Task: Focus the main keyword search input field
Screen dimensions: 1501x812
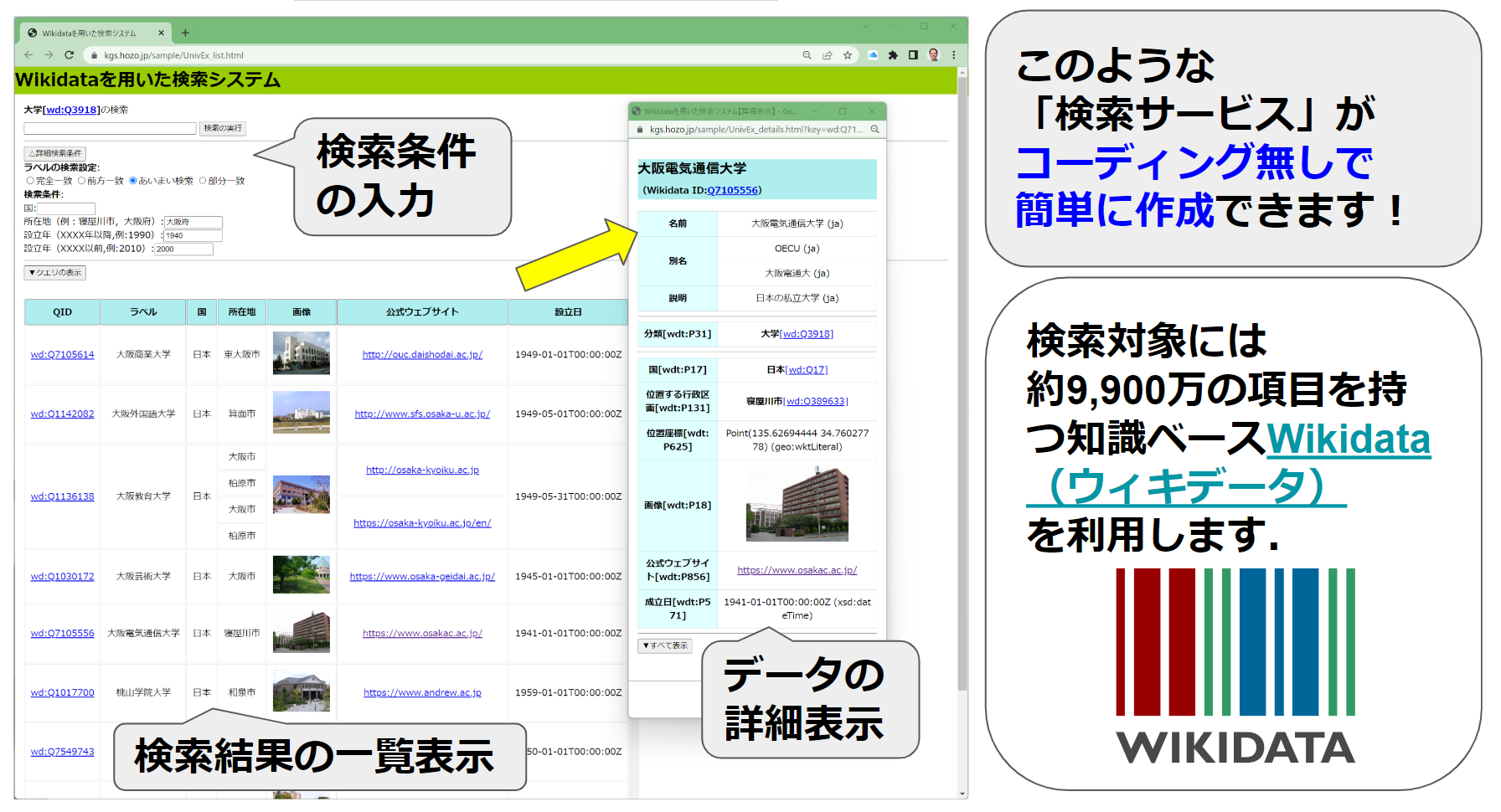Action: pos(110,129)
